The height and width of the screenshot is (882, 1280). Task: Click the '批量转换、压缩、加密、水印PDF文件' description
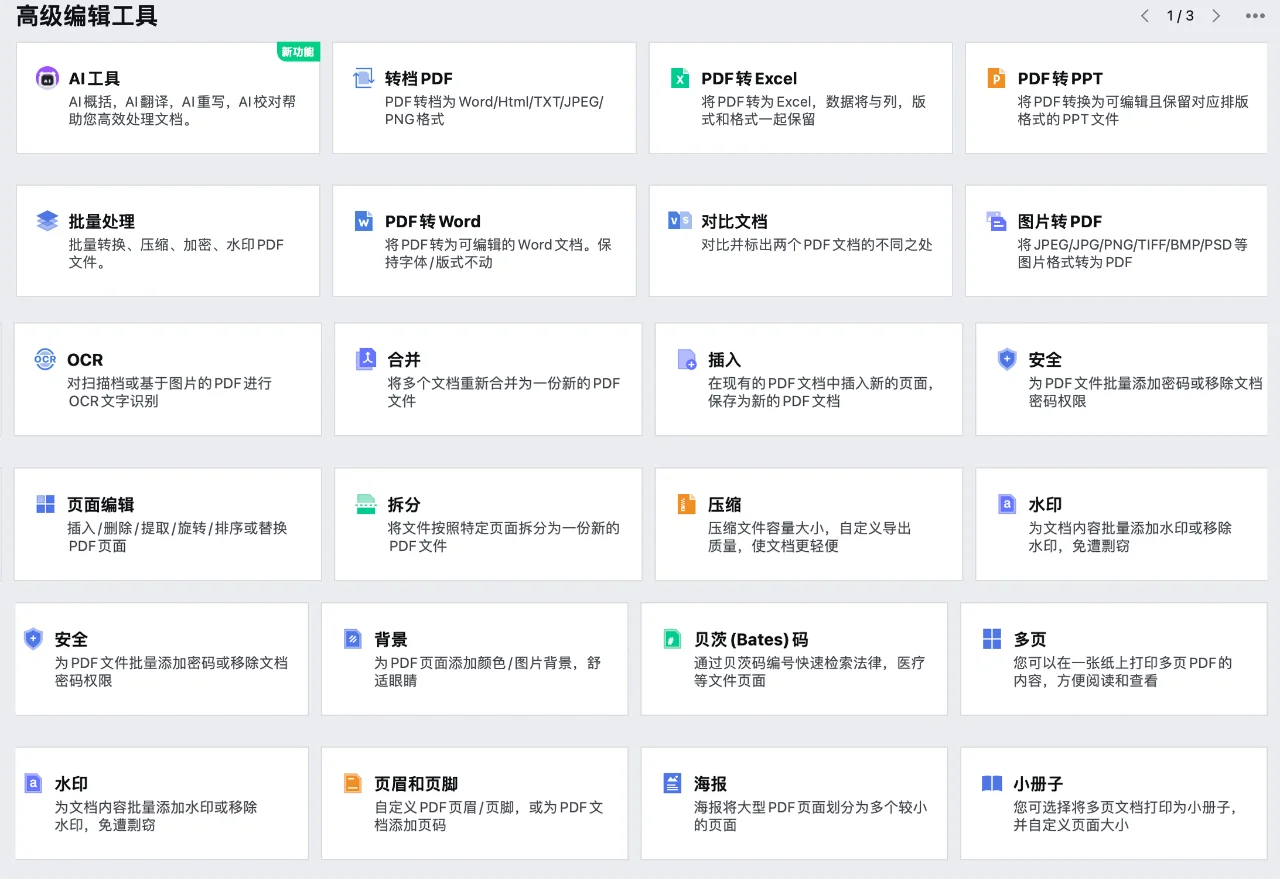coord(177,253)
